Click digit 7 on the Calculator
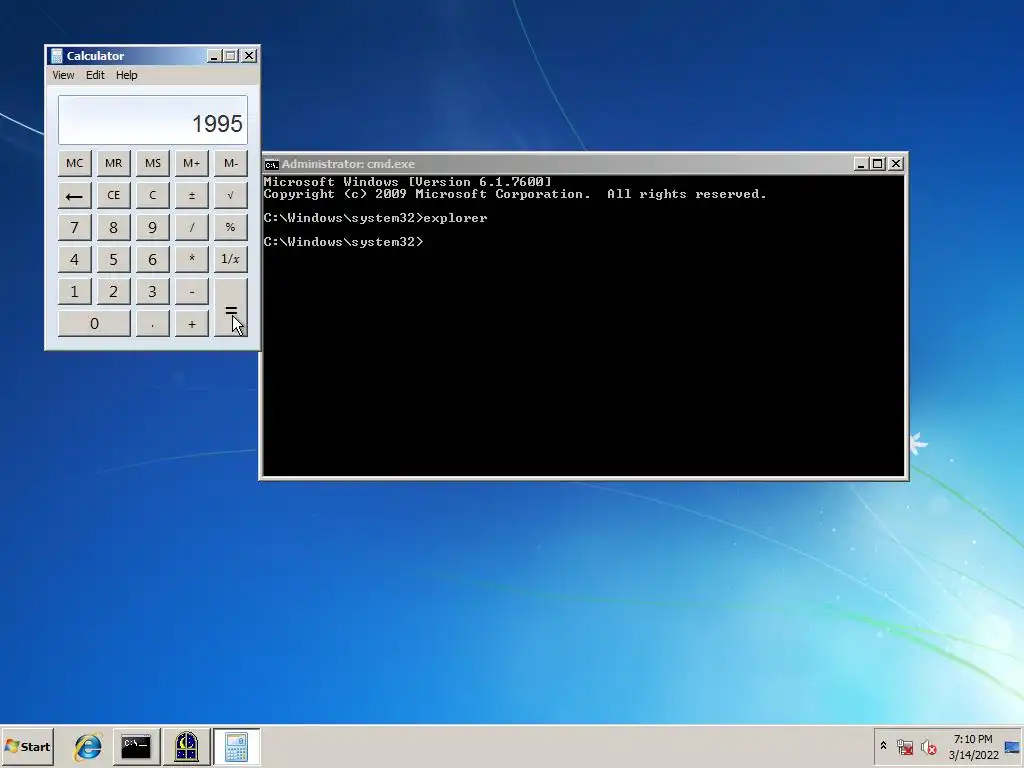 tap(74, 227)
